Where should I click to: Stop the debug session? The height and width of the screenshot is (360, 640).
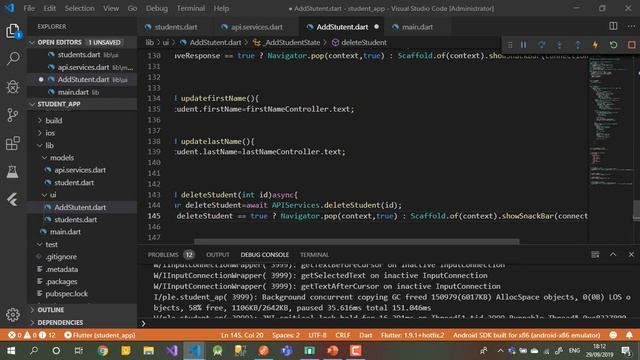(x=631, y=45)
